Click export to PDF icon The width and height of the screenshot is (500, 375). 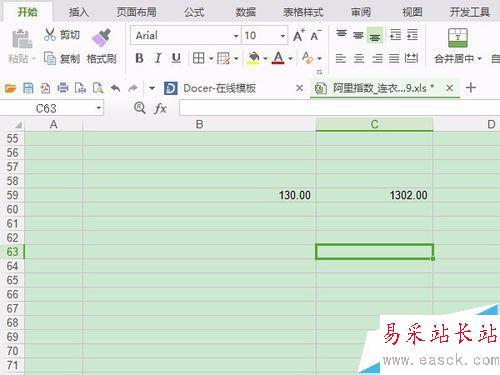click(45, 88)
